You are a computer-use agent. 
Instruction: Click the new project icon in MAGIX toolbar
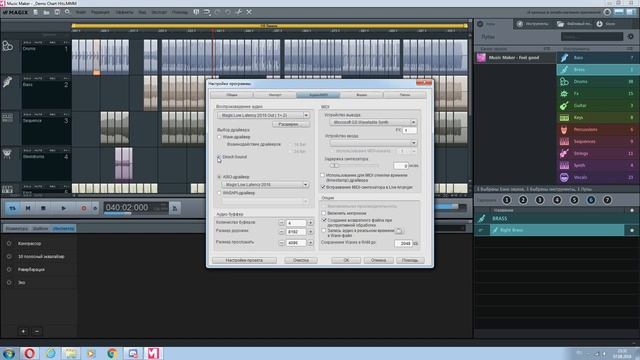[36, 12]
